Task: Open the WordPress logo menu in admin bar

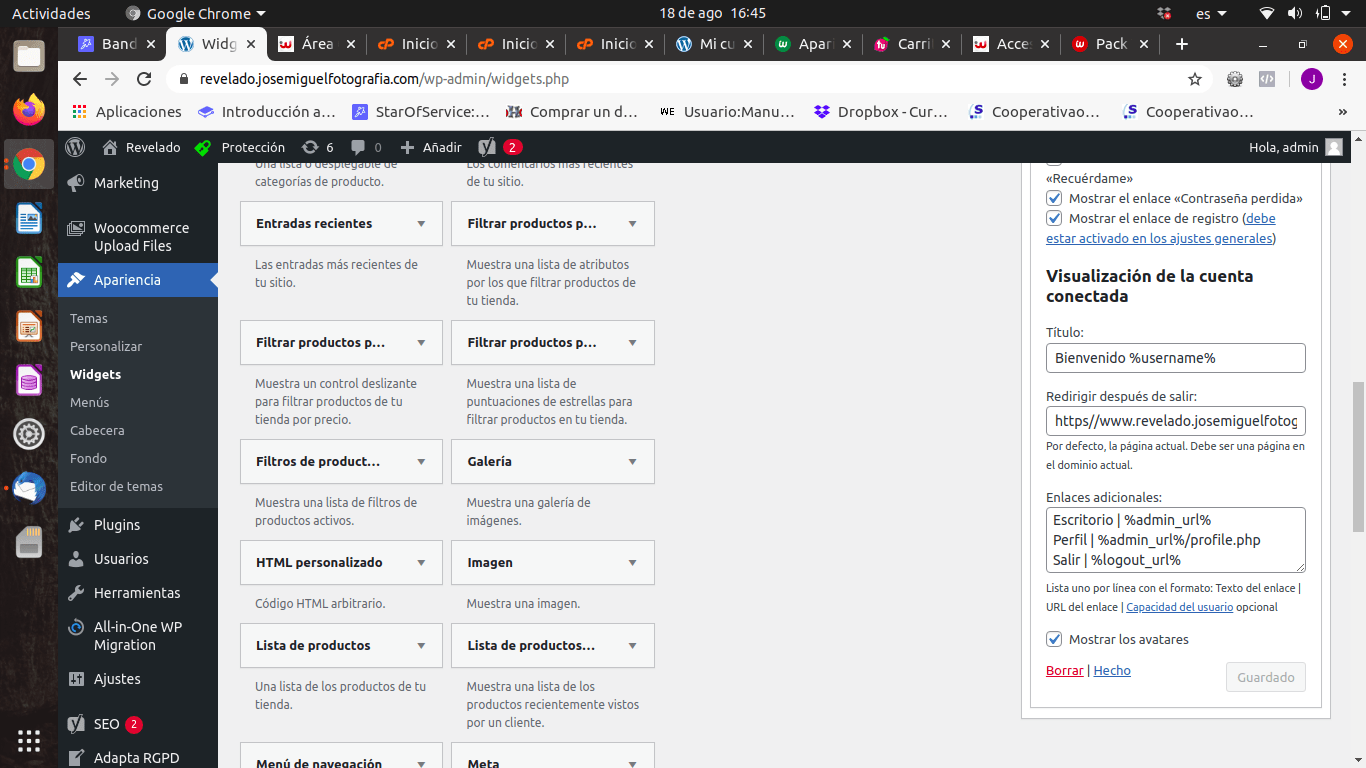Action: tap(75, 147)
